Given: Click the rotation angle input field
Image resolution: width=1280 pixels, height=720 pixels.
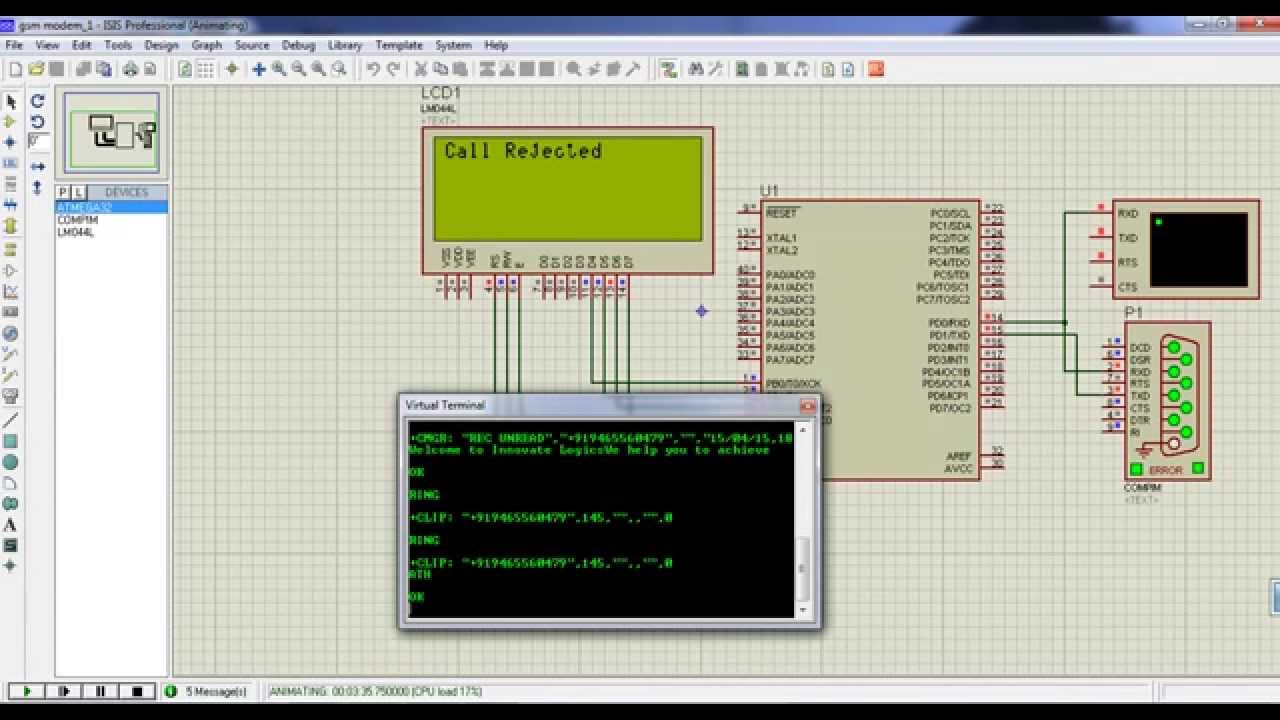Looking at the screenshot, I should pyautogui.click(x=38, y=142).
